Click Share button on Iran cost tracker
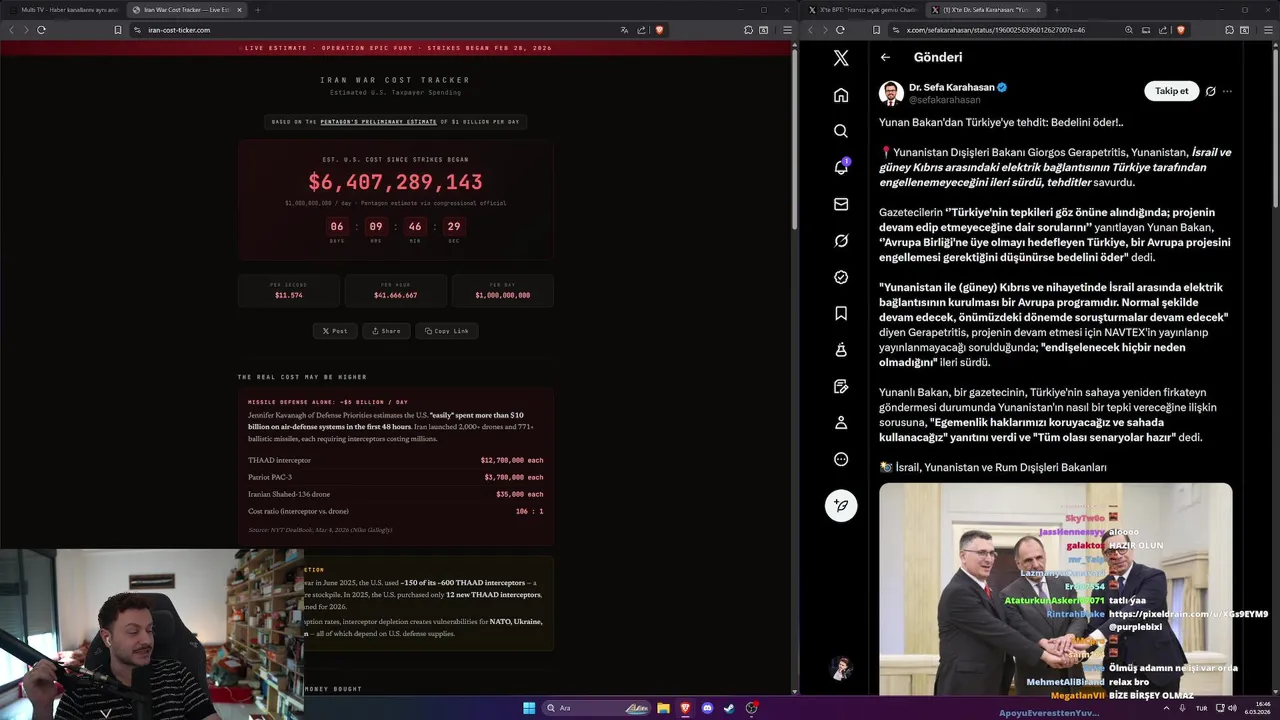The height and width of the screenshot is (720, 1280). [x=386, y=331]
